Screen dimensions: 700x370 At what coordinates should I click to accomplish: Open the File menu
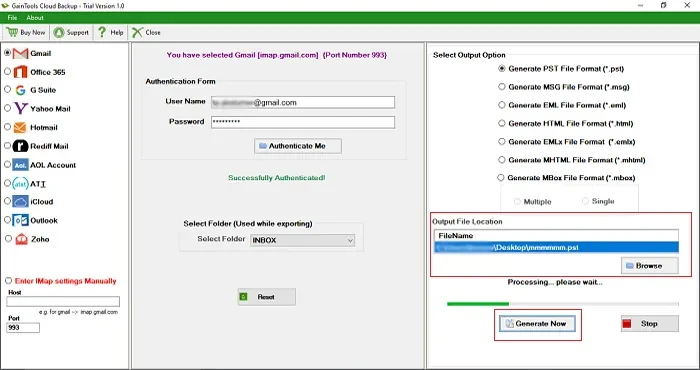click(12, 18)
